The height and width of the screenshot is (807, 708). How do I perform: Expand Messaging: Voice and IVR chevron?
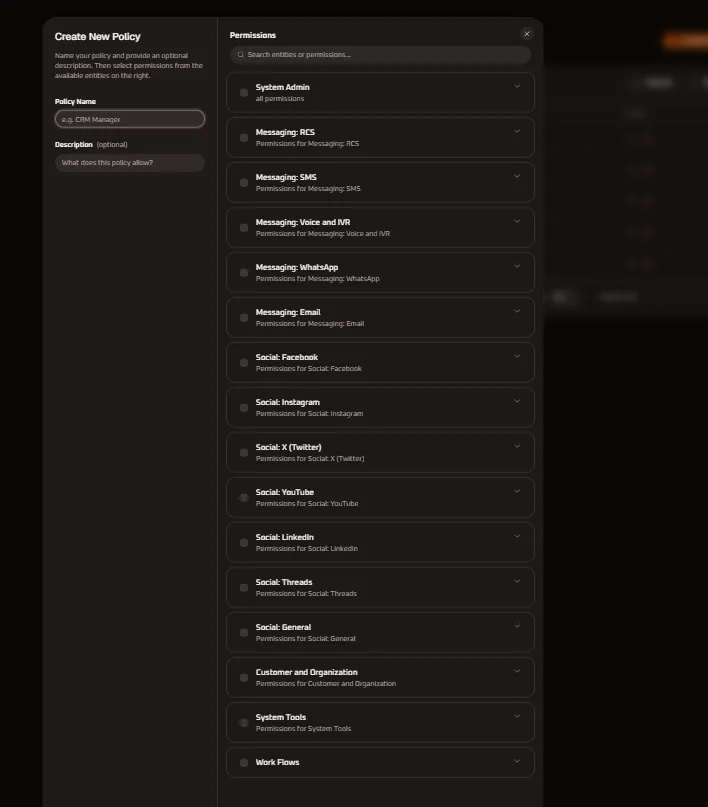coord(517,221)
